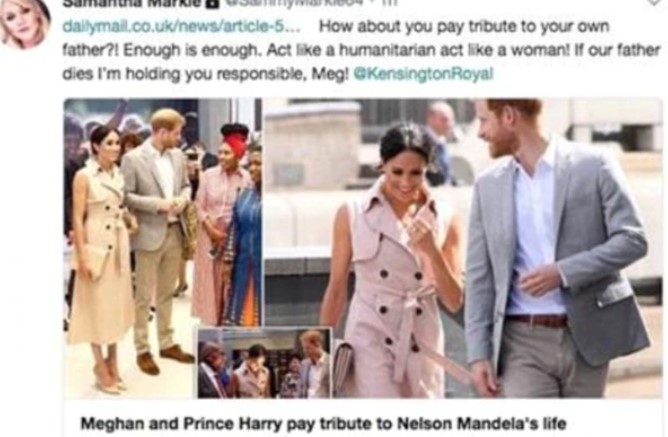Click the Samantha Markle display name
This screenshot has height=437, width=668.
(x=132, y=3)
